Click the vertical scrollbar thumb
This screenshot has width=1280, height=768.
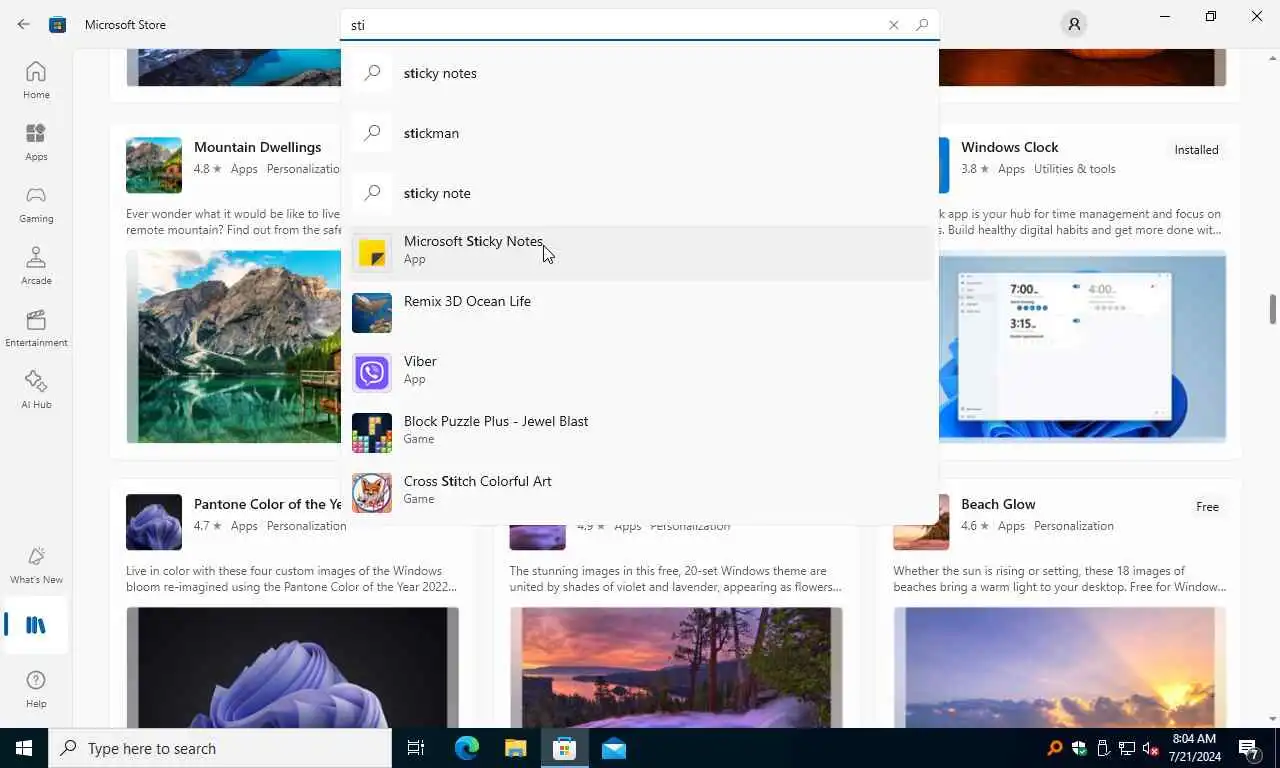point(1273,309)
